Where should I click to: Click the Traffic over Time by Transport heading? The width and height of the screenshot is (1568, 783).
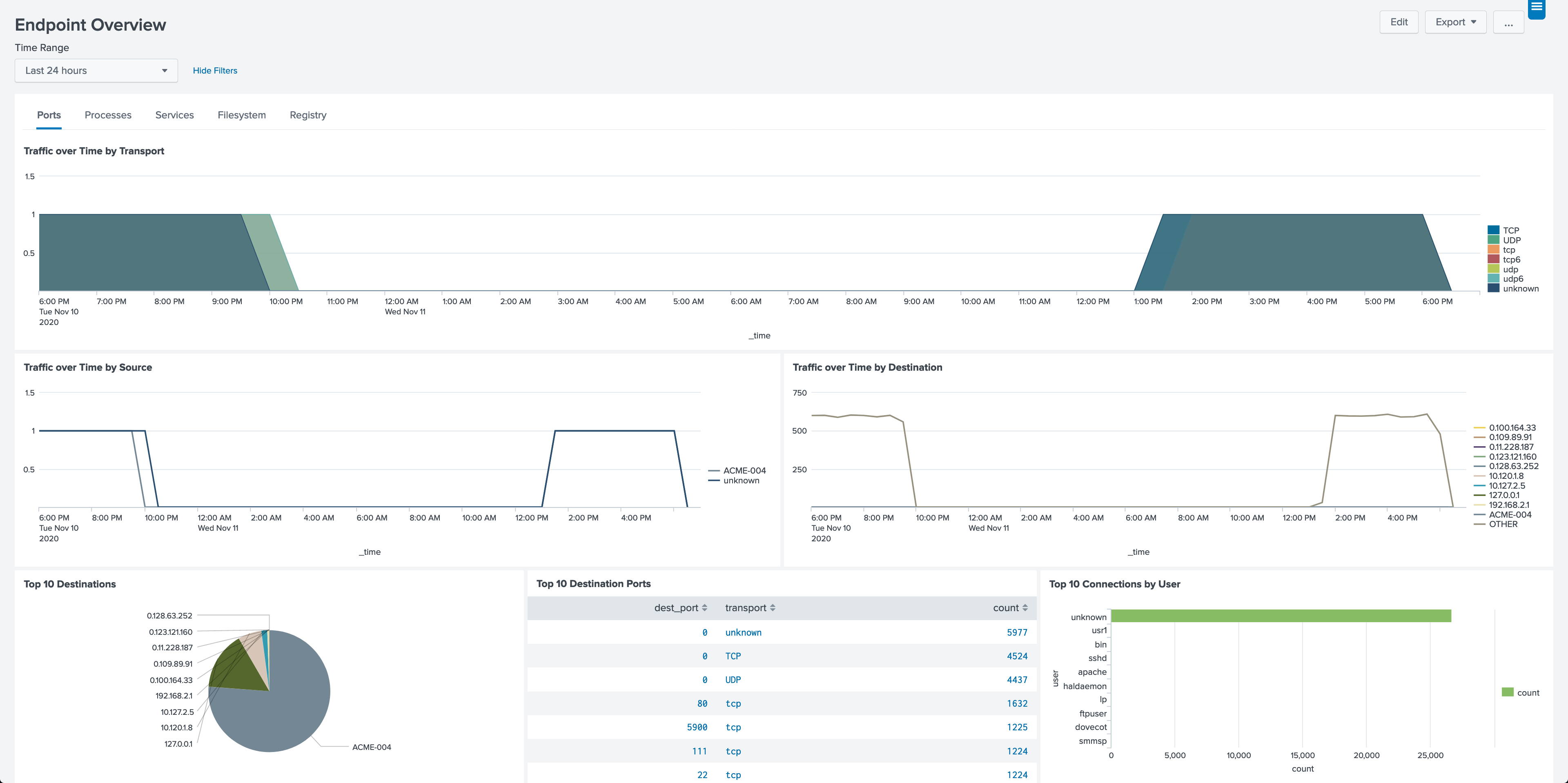click(94, 151)
